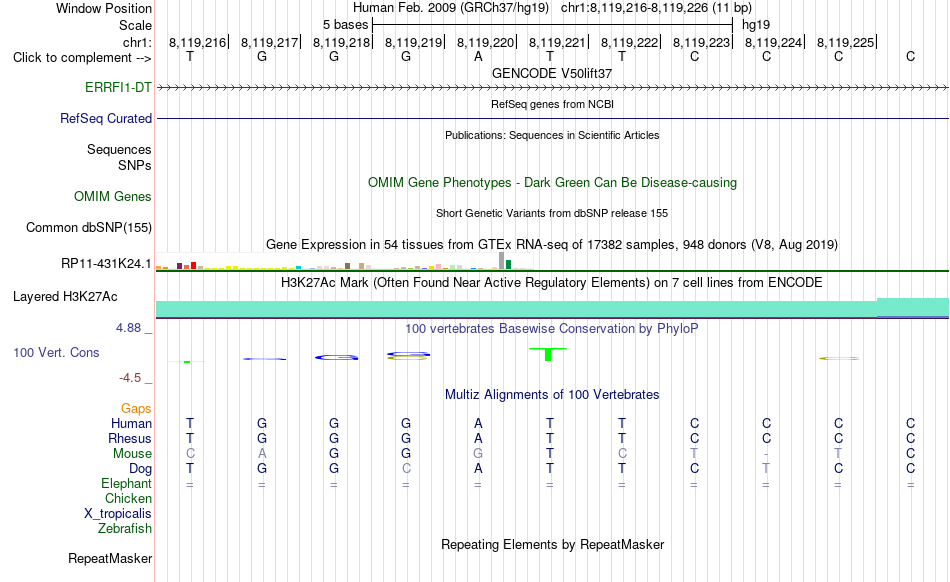Click the hg19 assembly label near scale bar
950x582 pixels.
tap(756, 25)
